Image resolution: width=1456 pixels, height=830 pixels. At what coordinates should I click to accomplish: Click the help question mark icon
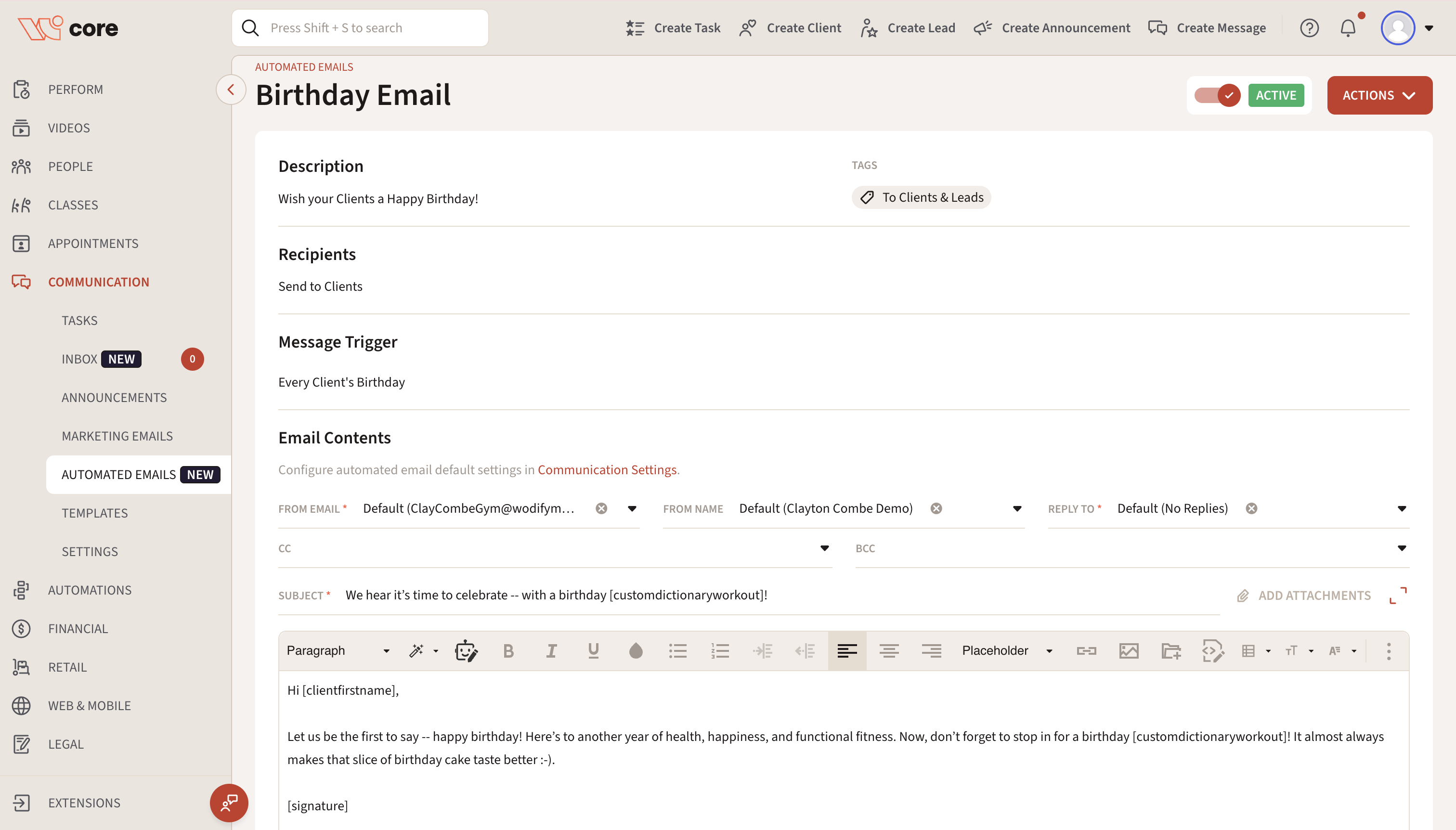click(1309, 28)
